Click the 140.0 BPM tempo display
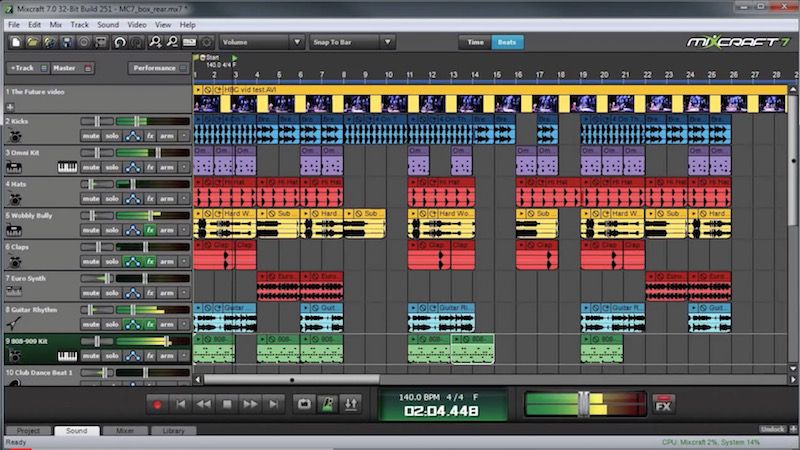Viewport: 800px width, 450px height. [x=419, y=397]
